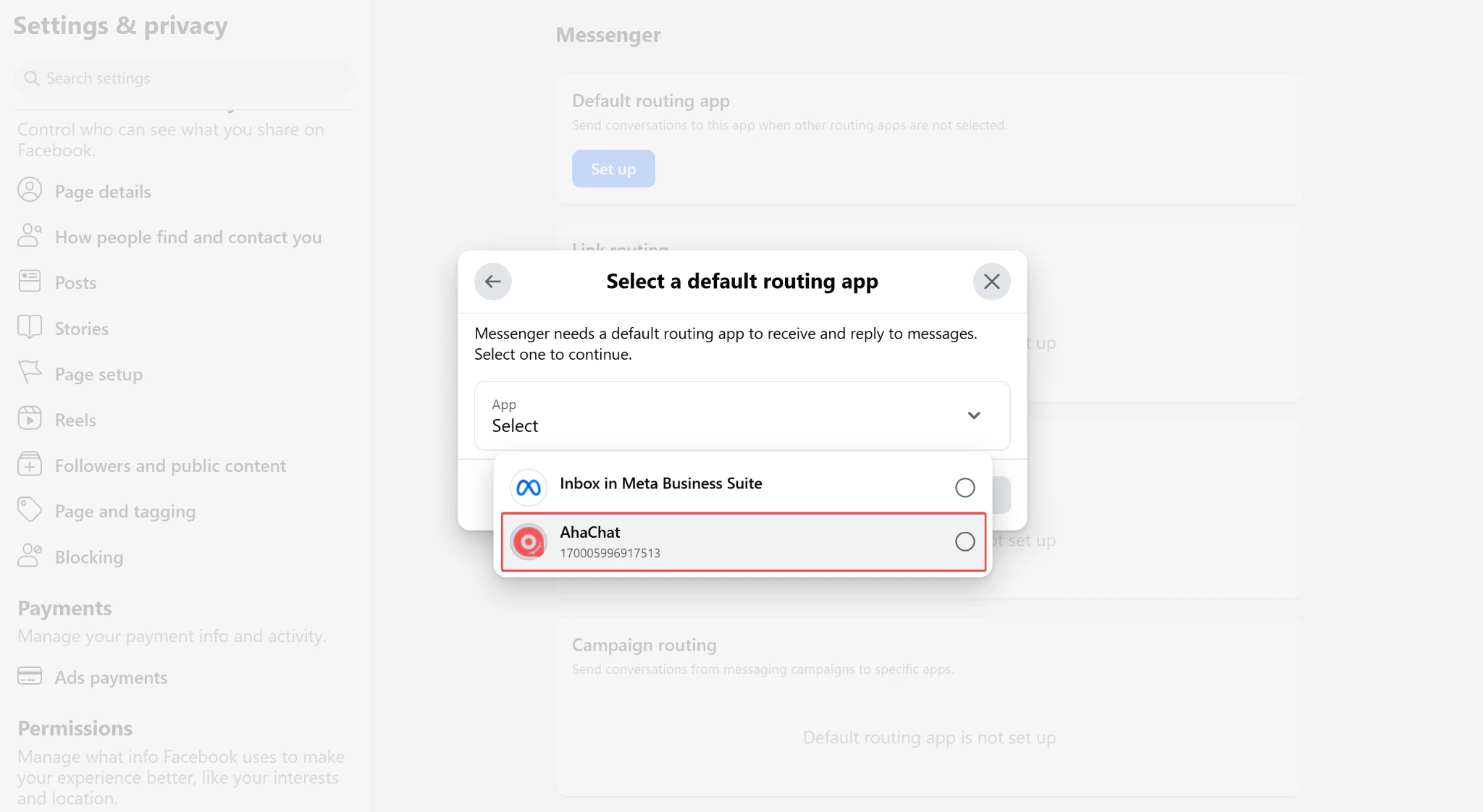Screen dimensions: 1483x812
Task: Click the Page and tagging tag icon
Action: click(x=30, y=509)
